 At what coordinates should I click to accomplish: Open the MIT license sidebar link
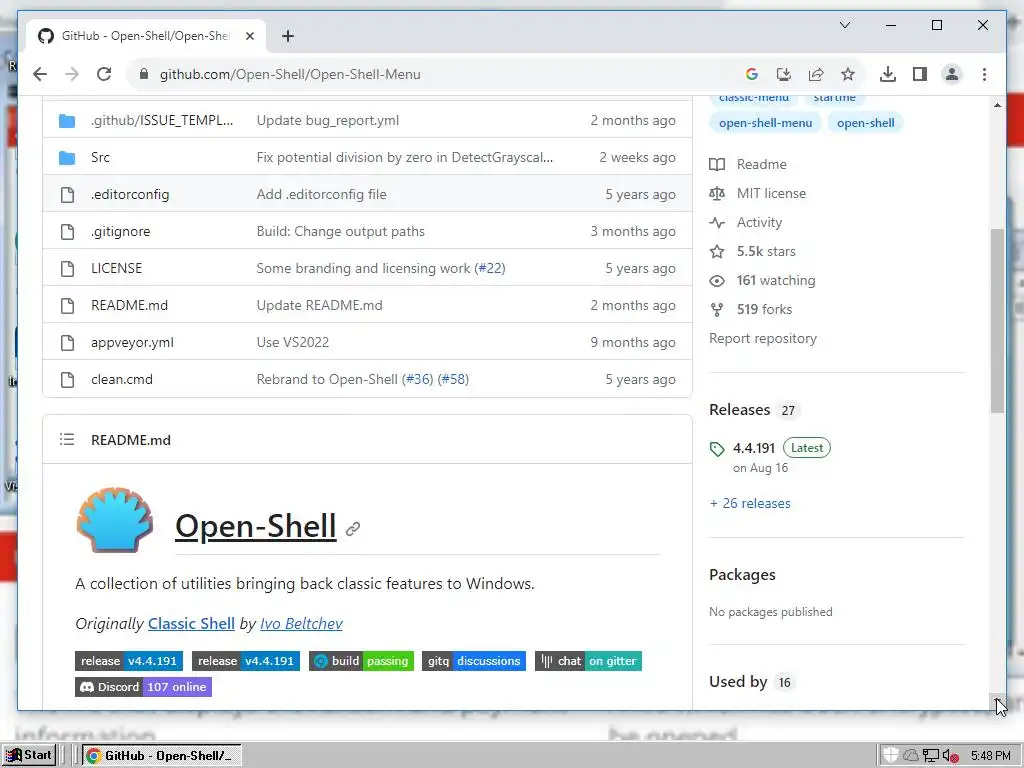point(771,193)
